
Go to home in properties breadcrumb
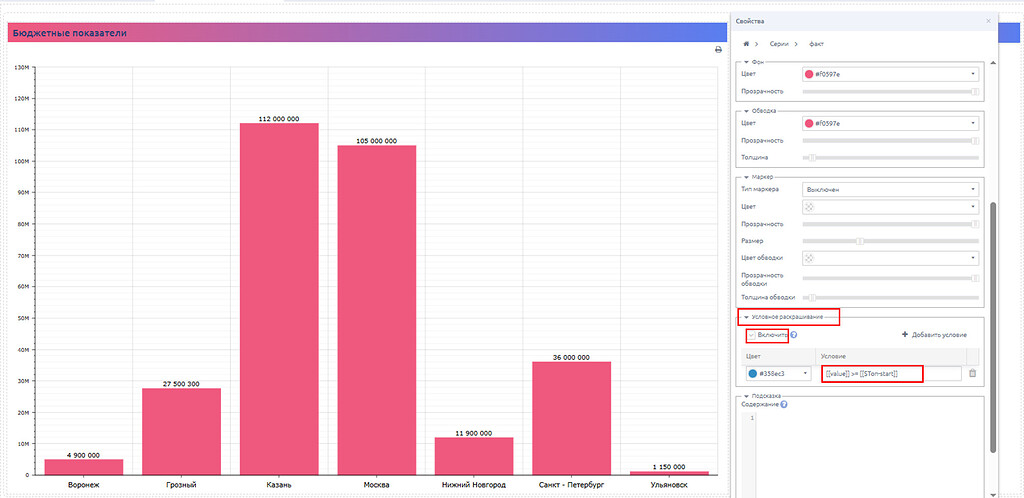point(746,44)
